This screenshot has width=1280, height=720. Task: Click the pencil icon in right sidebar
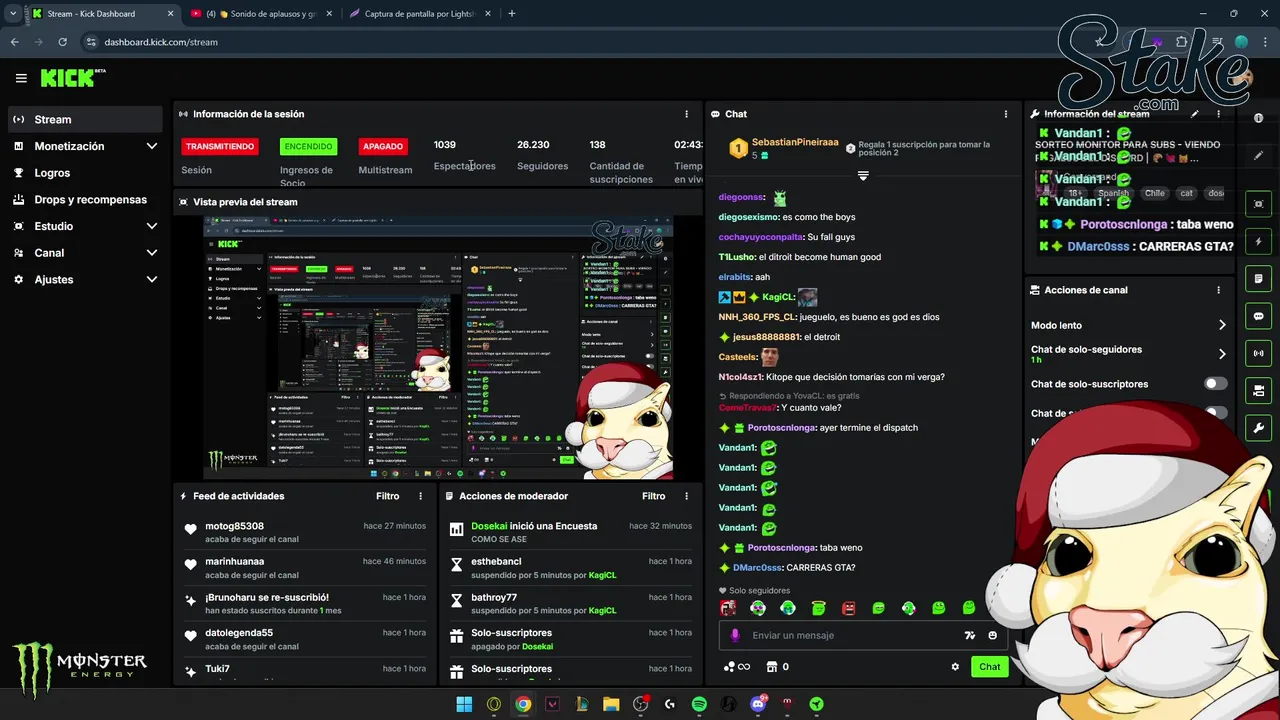tap(1259, 156)
